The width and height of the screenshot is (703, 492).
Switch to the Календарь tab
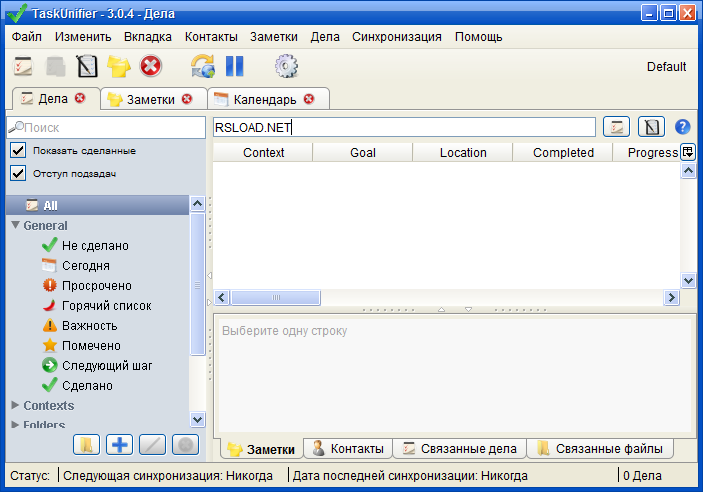pos(268,99)
